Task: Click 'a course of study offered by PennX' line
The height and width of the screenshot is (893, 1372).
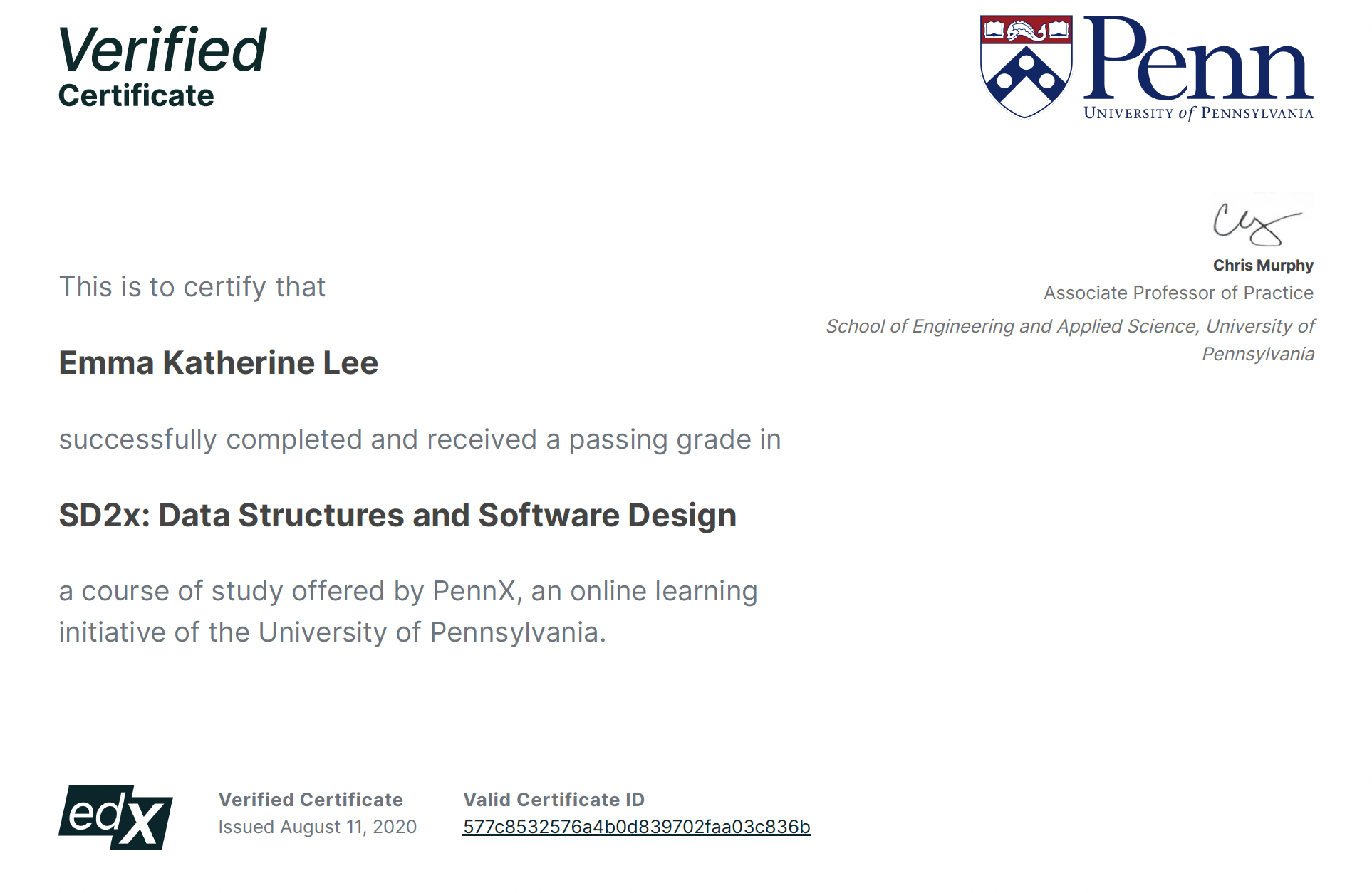Action: pos(407,592)
